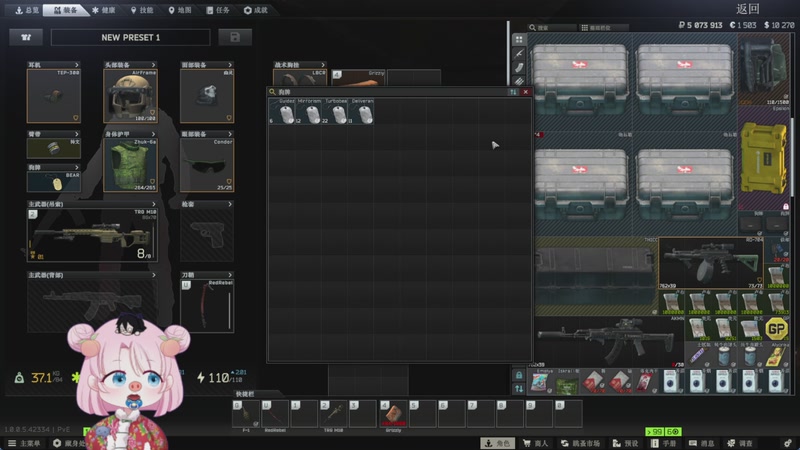Viewport: 800px width, 450px height.
Task: Expand the 头部装备 headwear slot arrow
Action: pyautogui.click(x=153, y=65)
